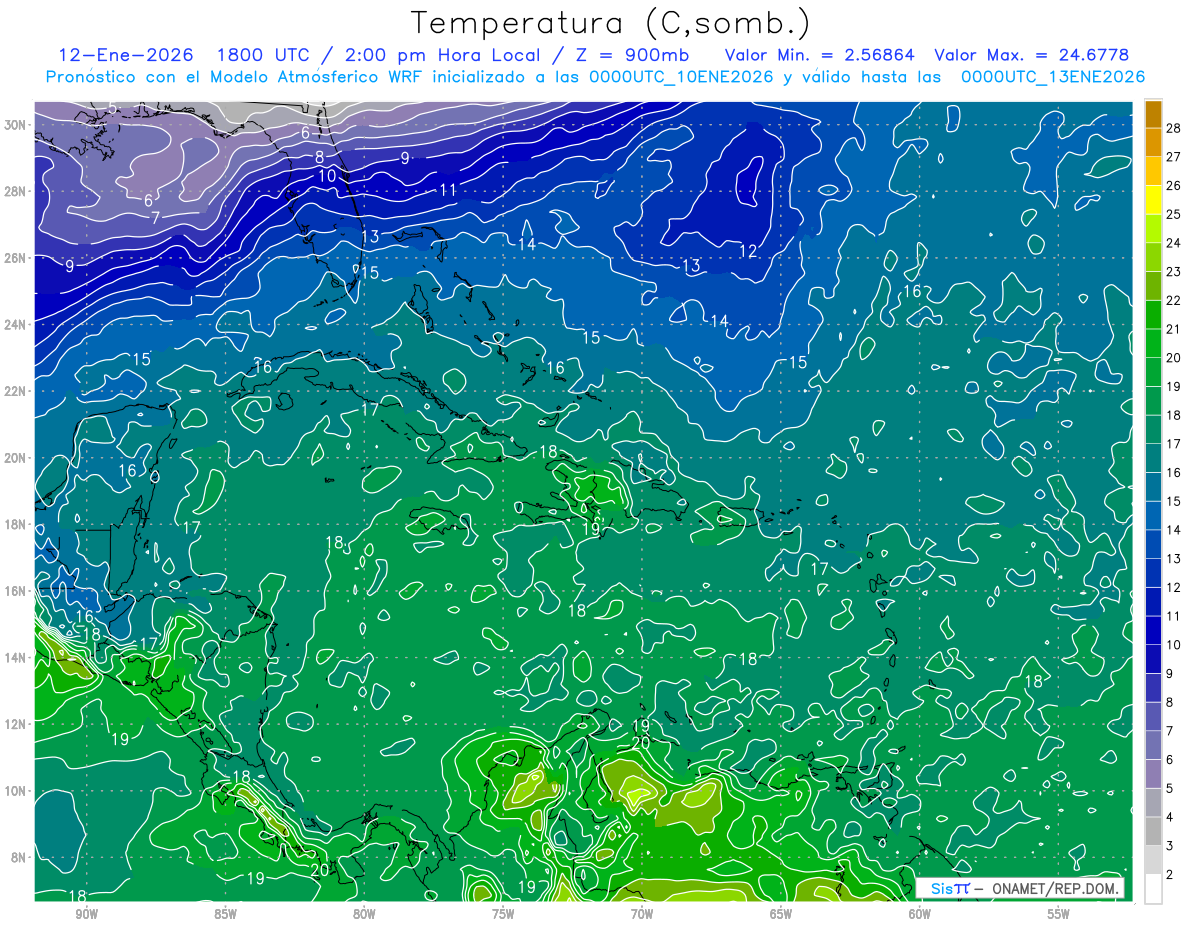Click the brown-orange legend swatch above 28
Viewport: 1200px width, 927px height.
(x=1153, y=114)
